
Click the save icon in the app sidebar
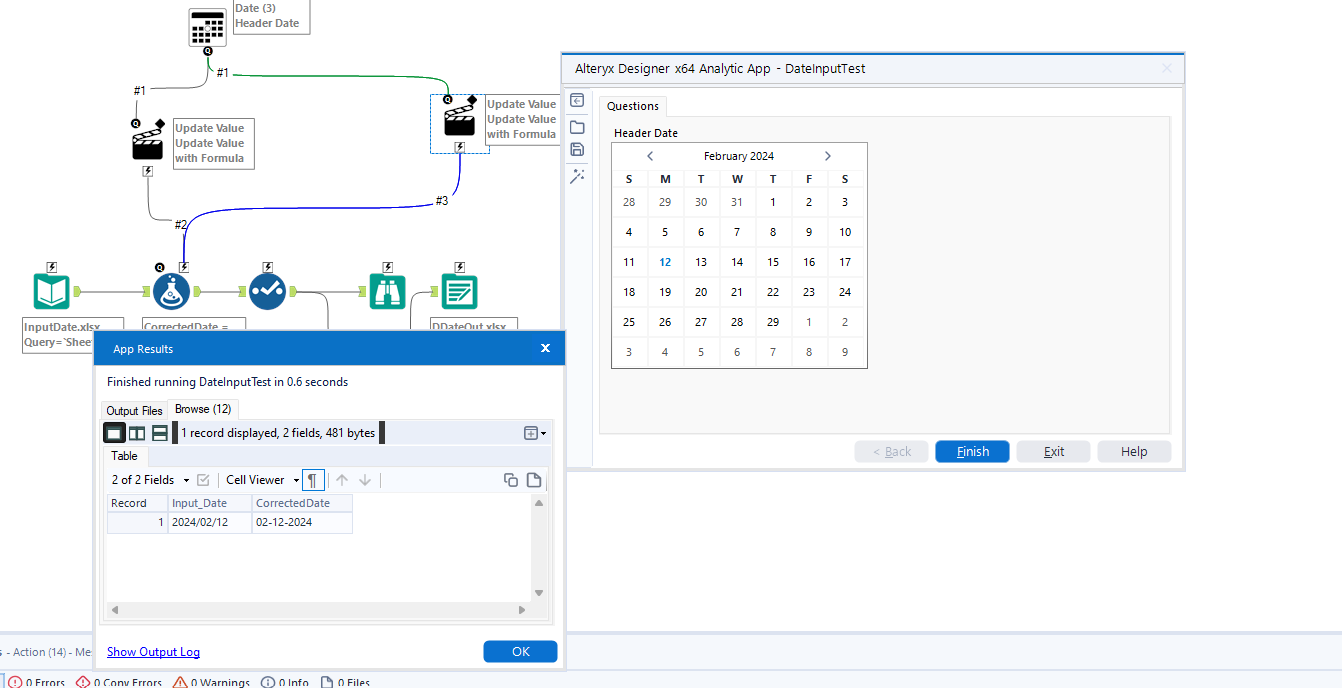pyautogui.click(x=577, y=149)
